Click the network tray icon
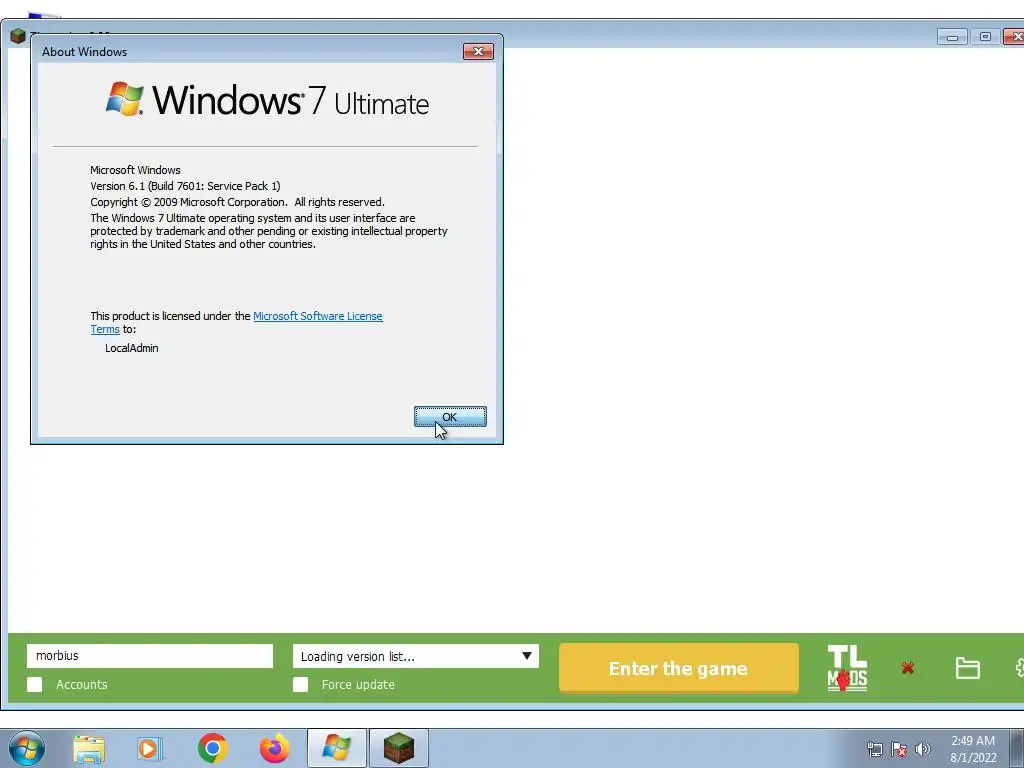The image size is (1024, 768). [x=874, y=749]
